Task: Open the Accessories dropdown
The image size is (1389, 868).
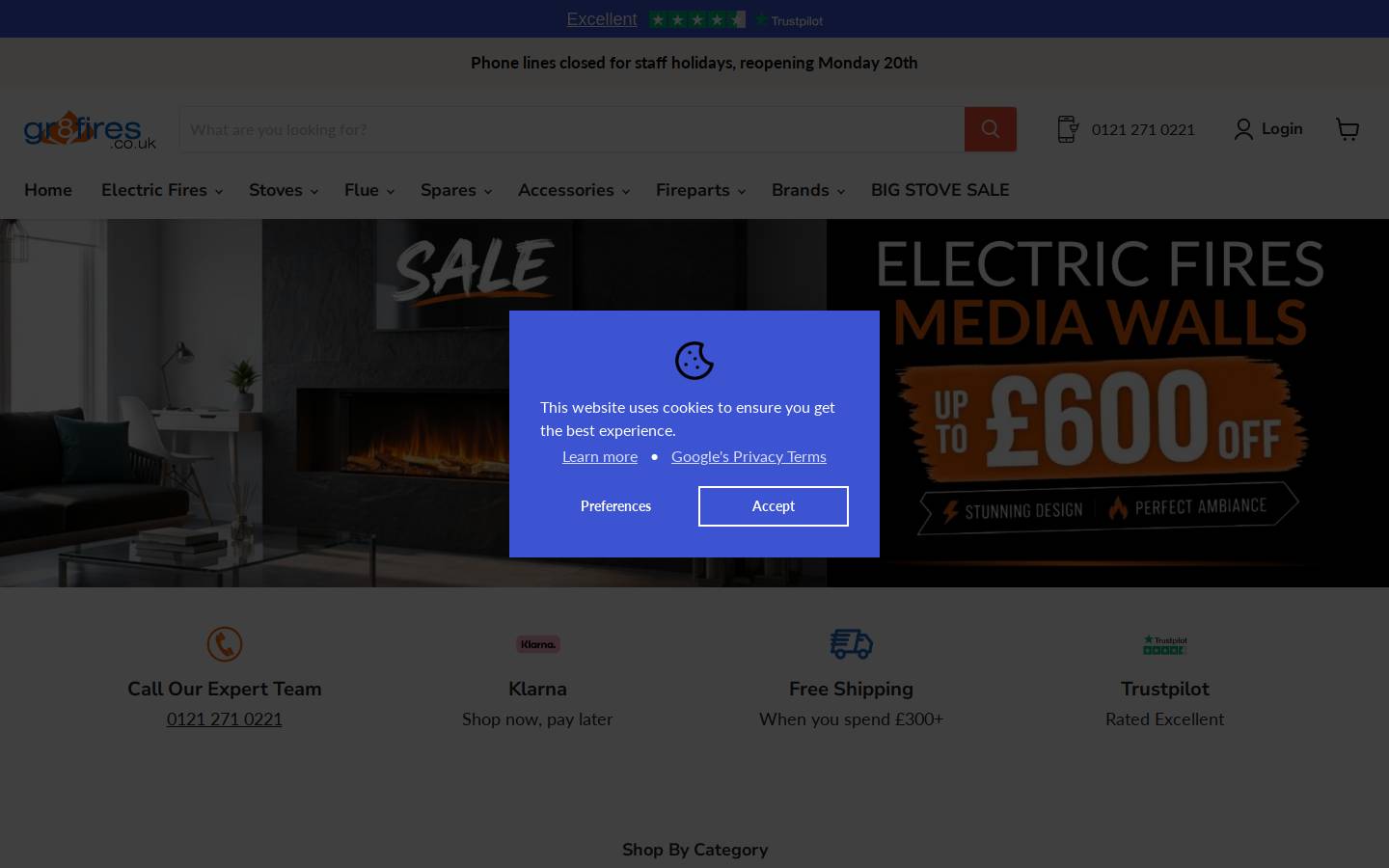Action: [x=574, y=190]
